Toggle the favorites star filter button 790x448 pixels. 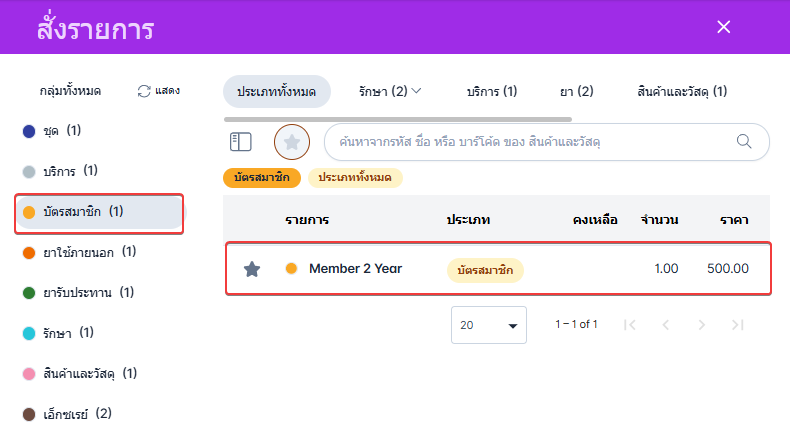[292, 142]
